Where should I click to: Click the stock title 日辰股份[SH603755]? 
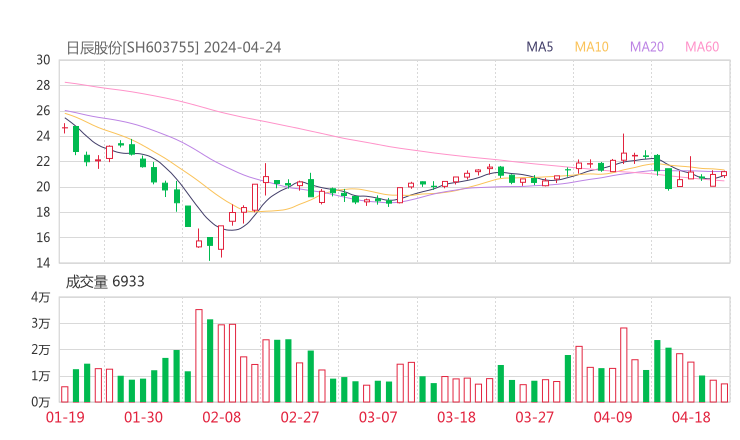(133, 48)
